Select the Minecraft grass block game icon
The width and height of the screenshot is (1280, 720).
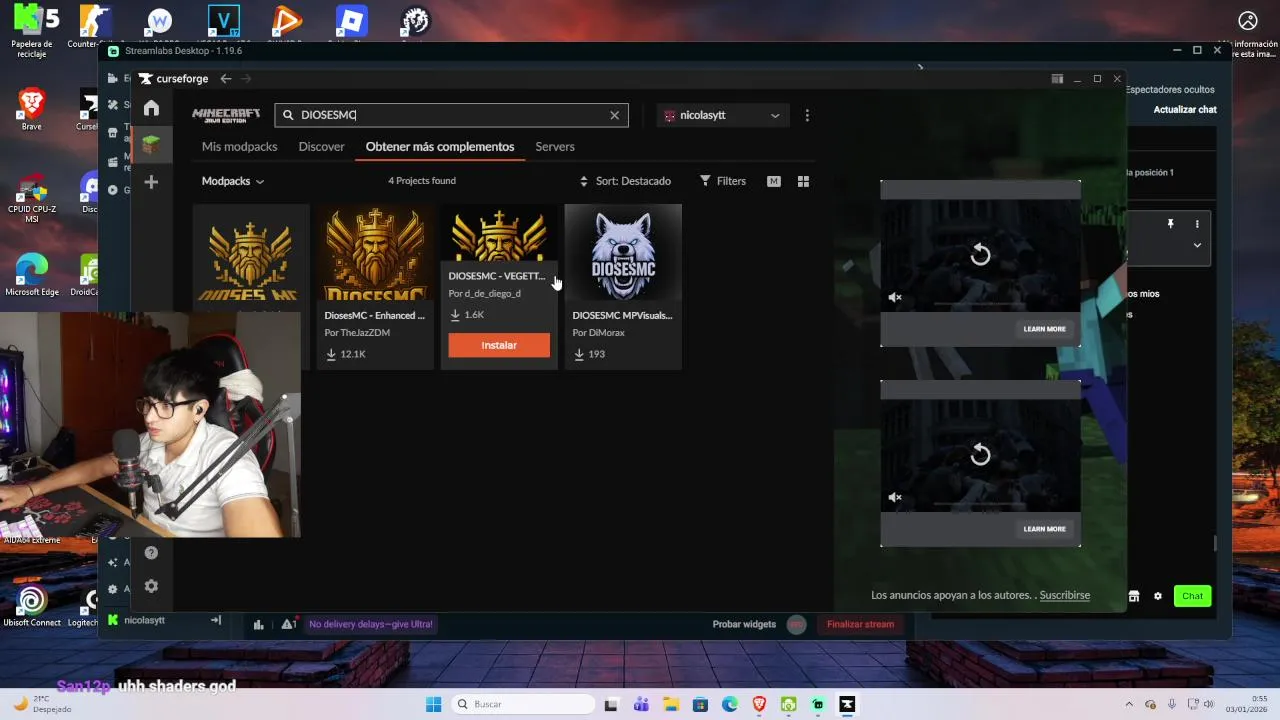[x=151, y=145]
